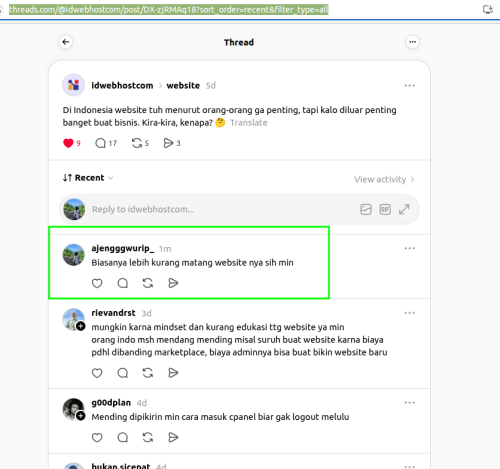Image resolution: width=500 pixels, height=469 pixels.
Task: Share g00dplan comment
Action: click(x=173, y=437)
